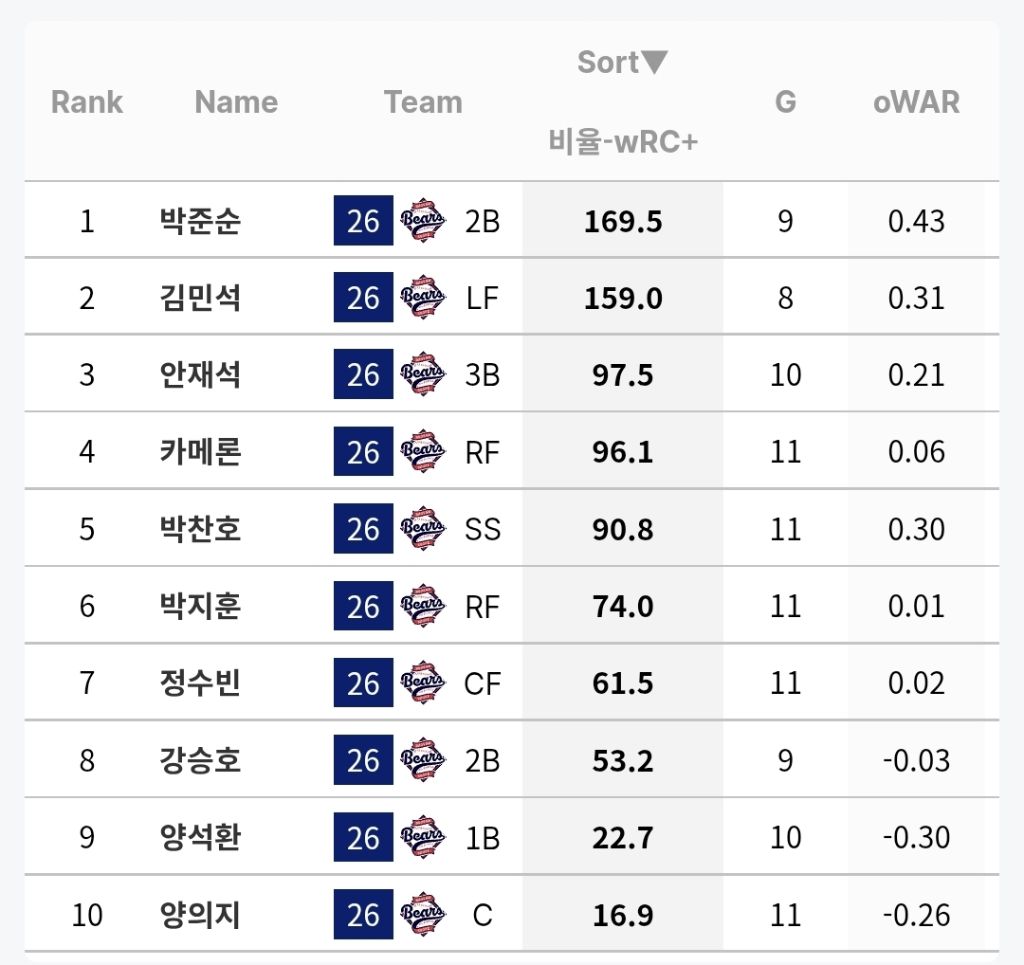The height and width of the screenshot is (965, 1024).
Task: Click the Team column header
Action: coord(423,102)
